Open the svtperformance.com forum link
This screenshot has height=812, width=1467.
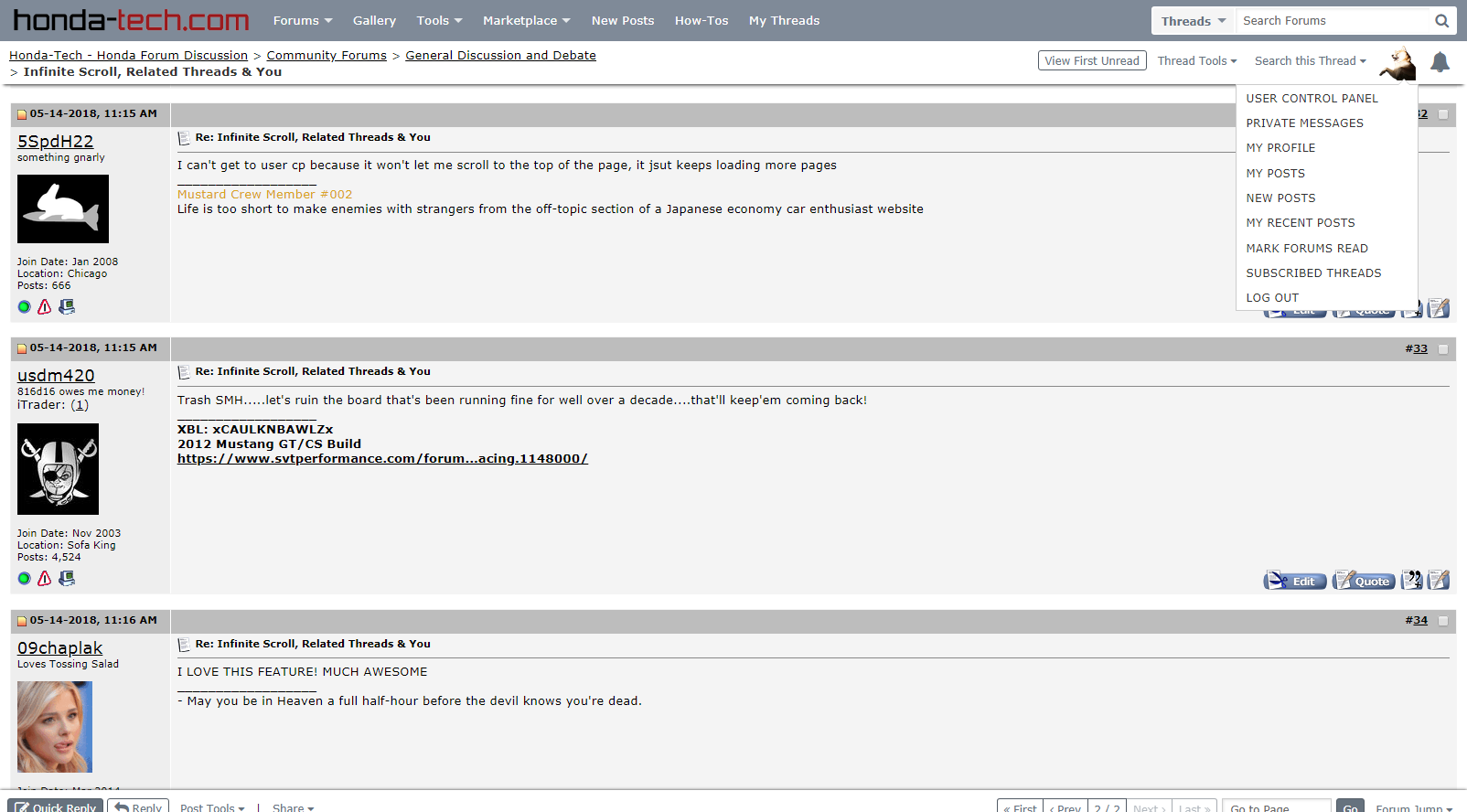click(382, 459)
